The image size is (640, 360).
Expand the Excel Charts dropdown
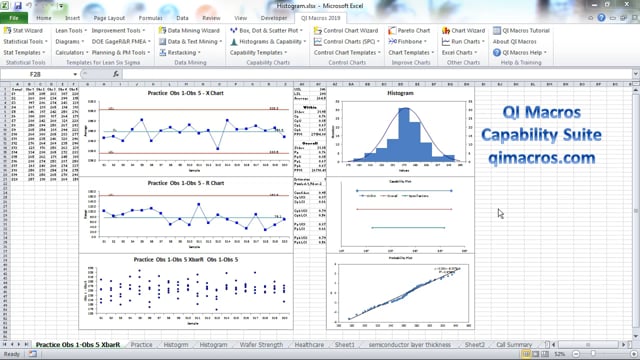459,53
